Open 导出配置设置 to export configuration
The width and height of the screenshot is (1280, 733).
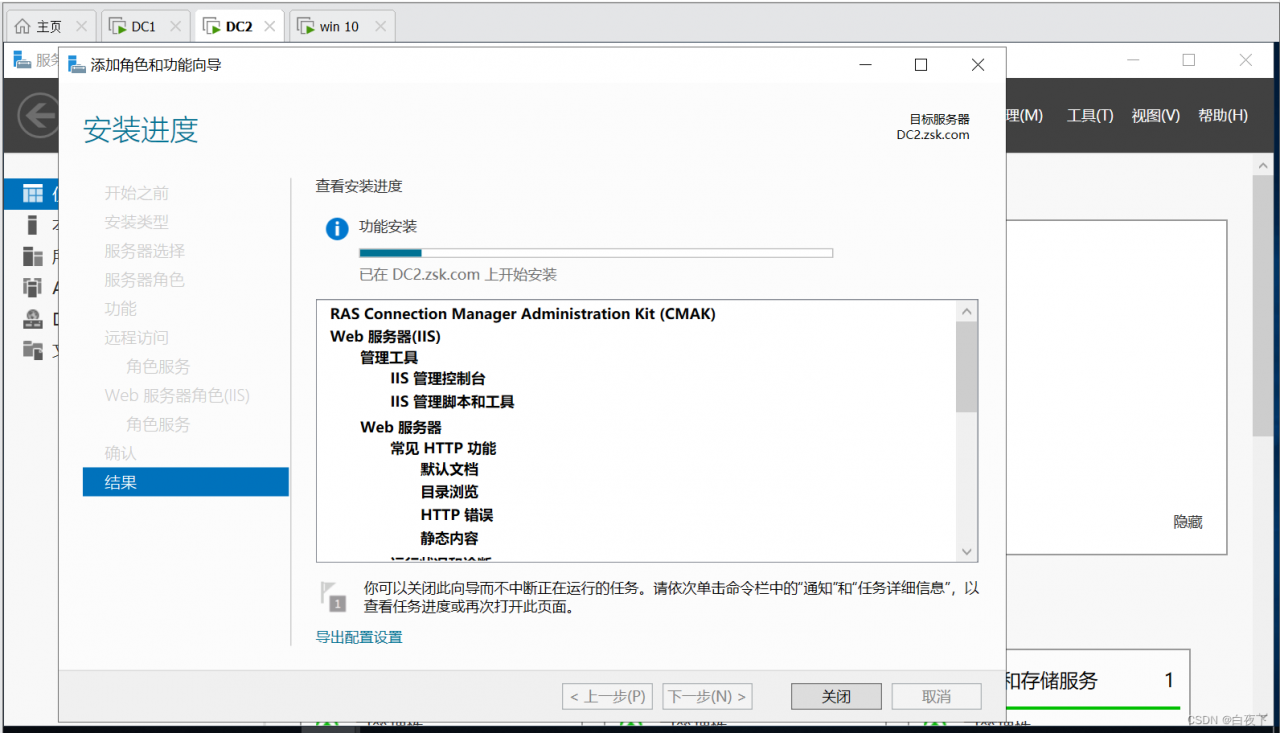coord(357,636)
